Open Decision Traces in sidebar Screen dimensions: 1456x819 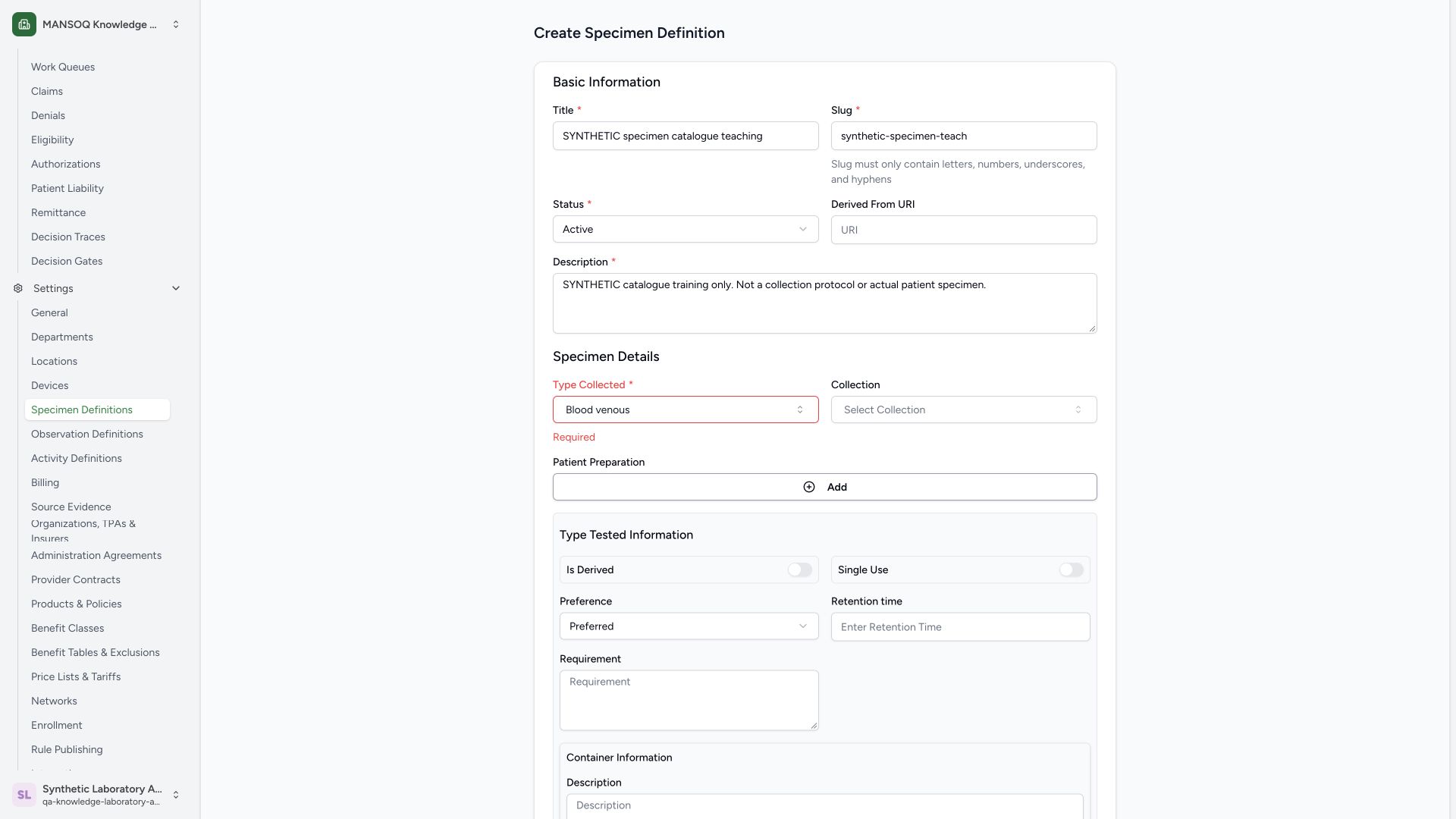point(68,237)
